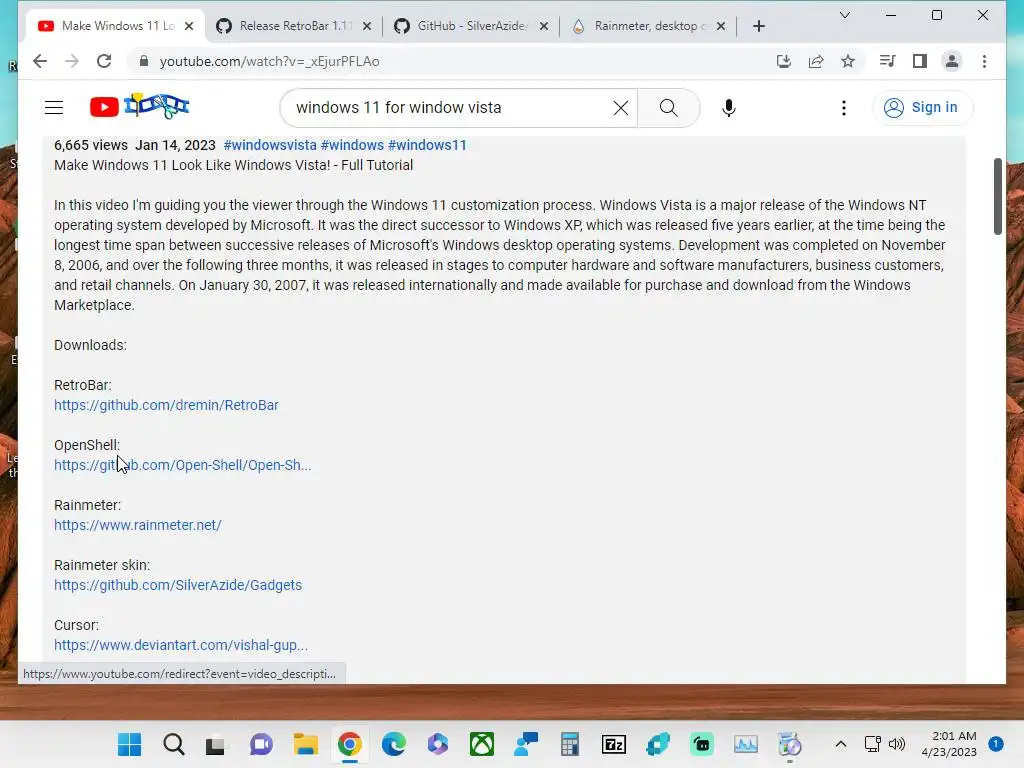The image size is (1024, 768).
Task: Open the notification badge in tray
Action: pyautogui.click(x=996, y=744)
